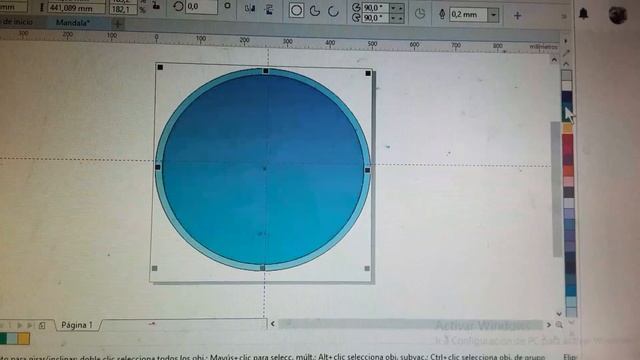Click the ending angle field 90,0
The height and width of the screenshot is (360, 640).
376,18
